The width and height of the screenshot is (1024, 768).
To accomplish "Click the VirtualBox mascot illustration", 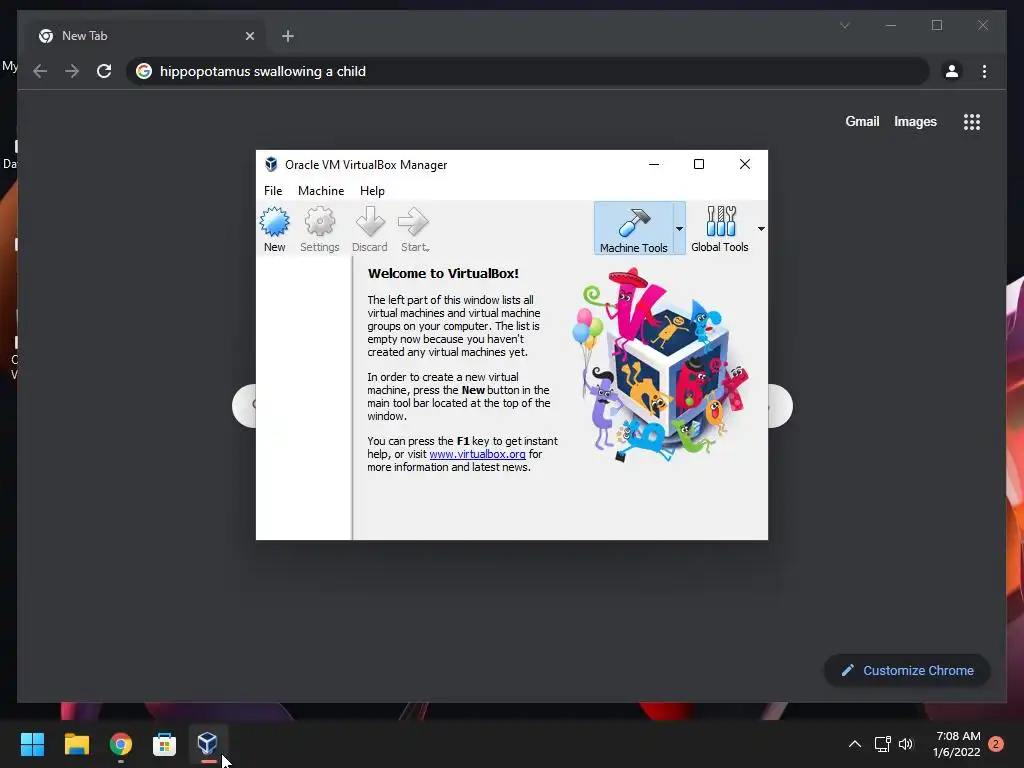I will (661, 364).
